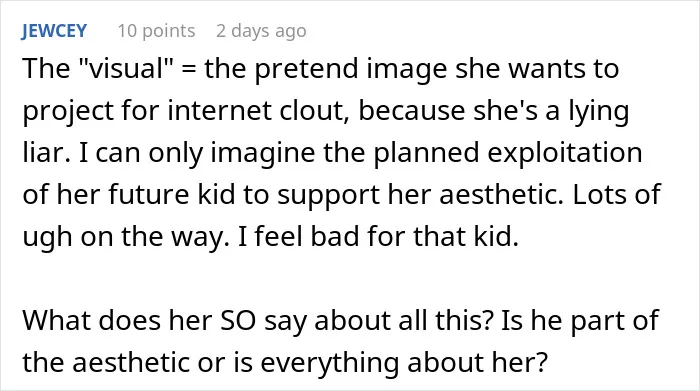Click the phrase "everything about her?" at the end
This screenshot has width=700, height=391.
tap(404, 363)
